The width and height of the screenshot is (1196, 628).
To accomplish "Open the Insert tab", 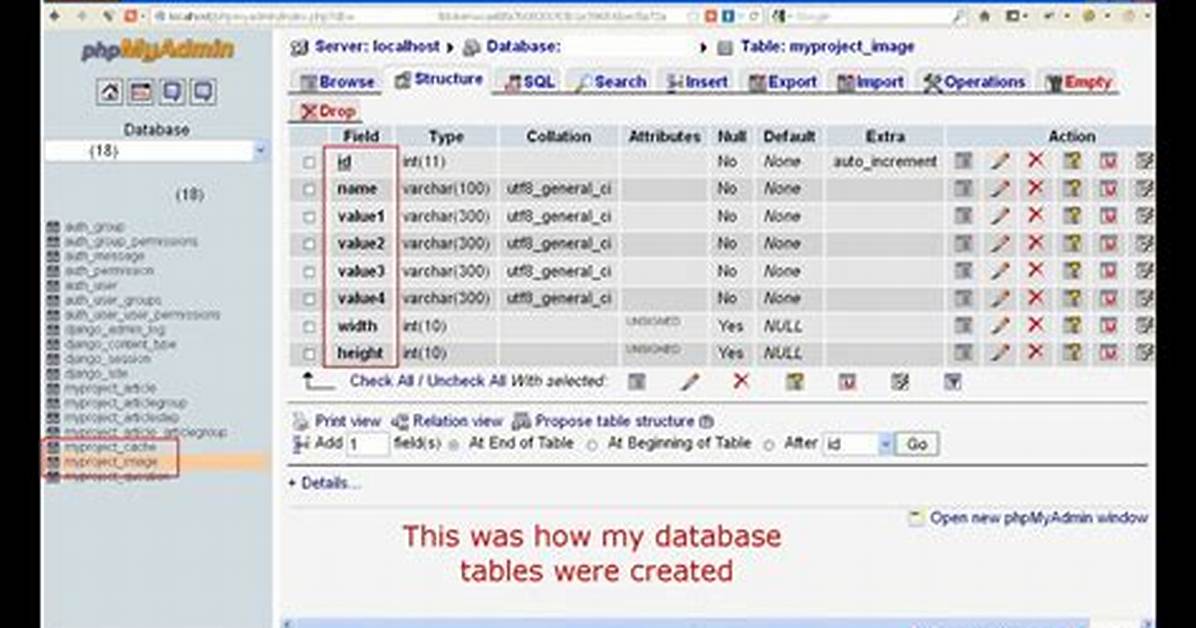I will (697, 82).
